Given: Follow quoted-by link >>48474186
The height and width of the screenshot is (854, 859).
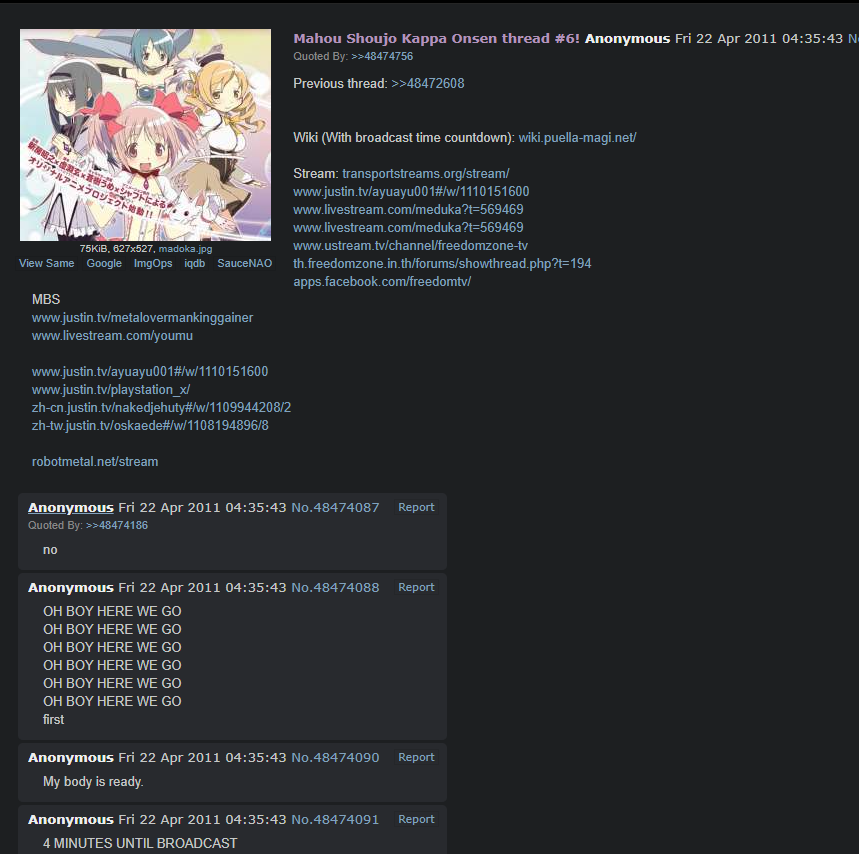Looking at the screenshot, I should click(117, 525).
